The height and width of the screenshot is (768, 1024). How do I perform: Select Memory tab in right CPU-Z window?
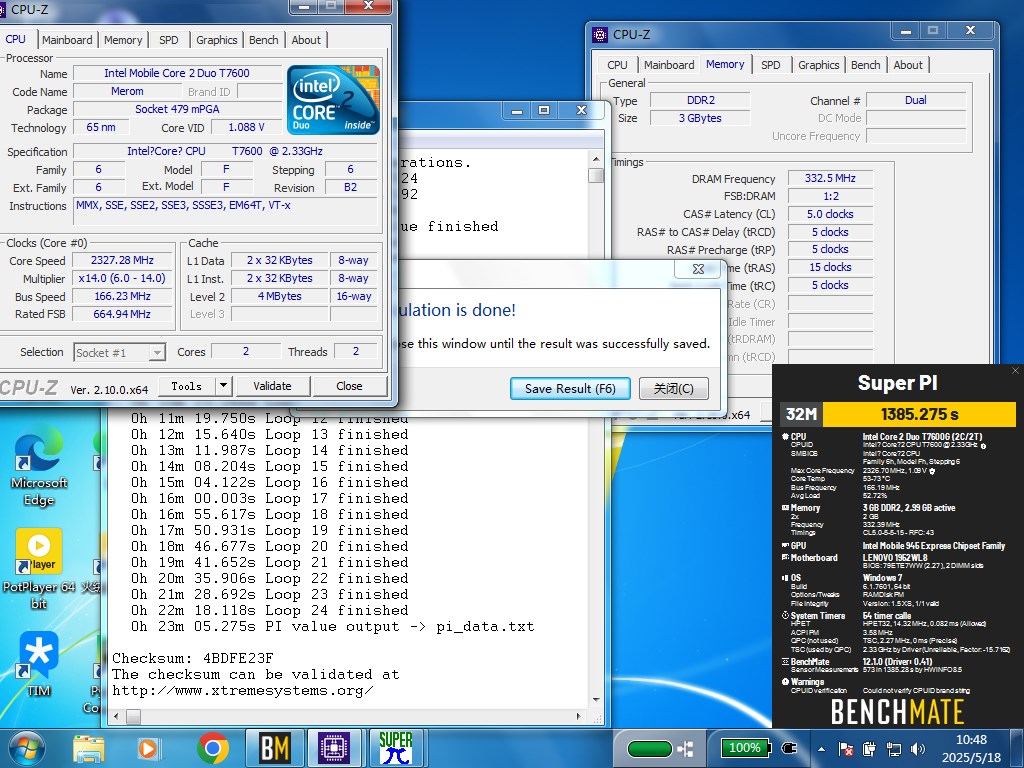725,64
